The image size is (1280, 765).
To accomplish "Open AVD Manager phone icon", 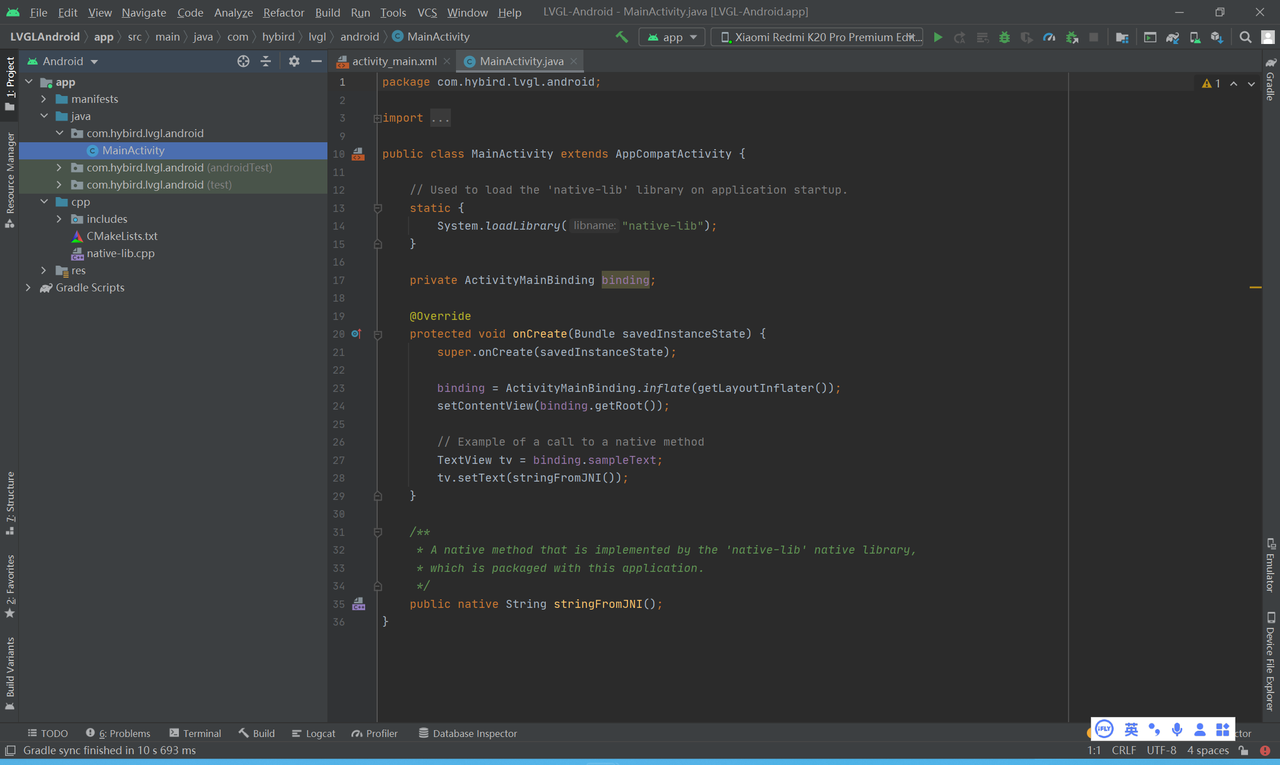I will [1194, 37].
